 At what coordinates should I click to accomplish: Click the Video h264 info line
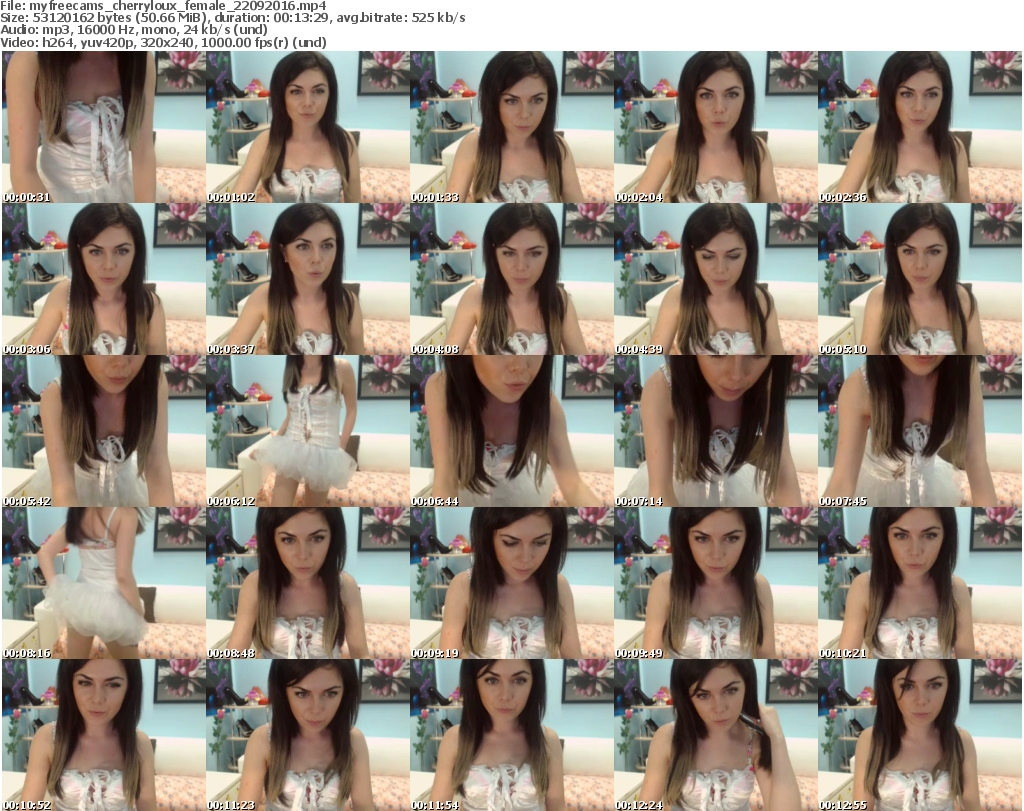click(163, 42)
